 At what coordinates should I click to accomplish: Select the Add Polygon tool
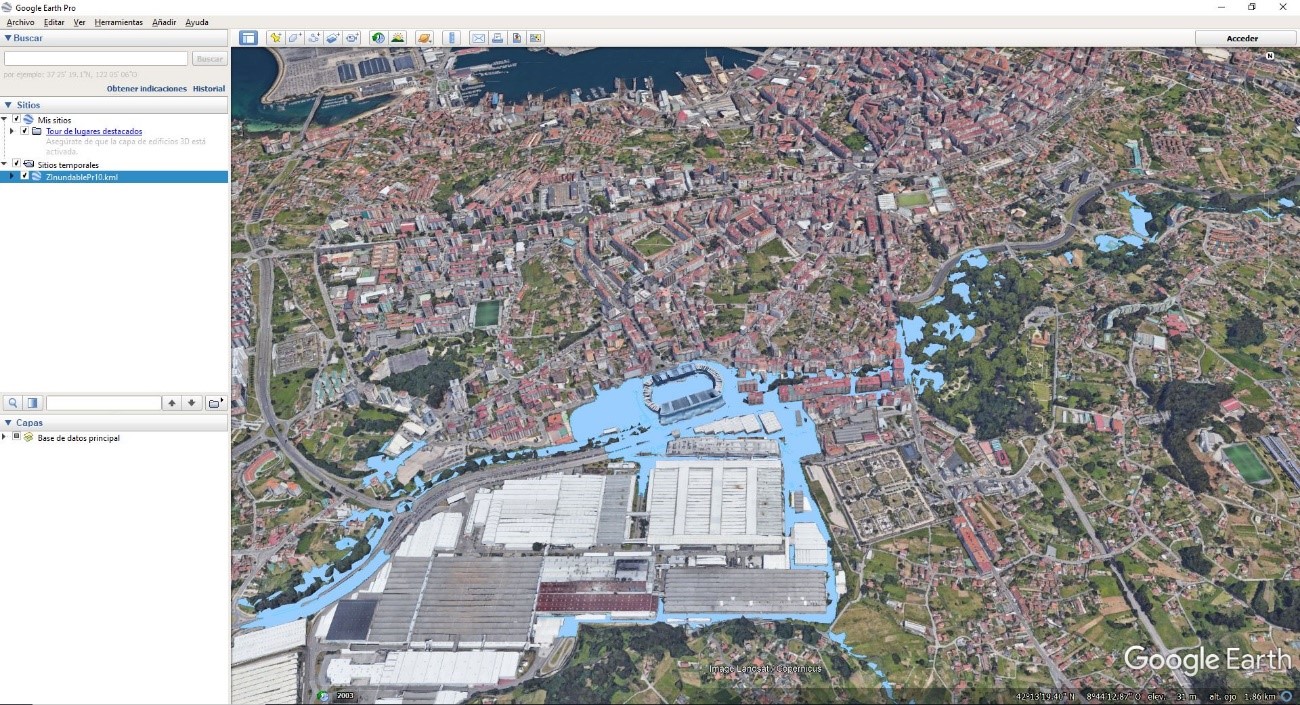(294, 38)
